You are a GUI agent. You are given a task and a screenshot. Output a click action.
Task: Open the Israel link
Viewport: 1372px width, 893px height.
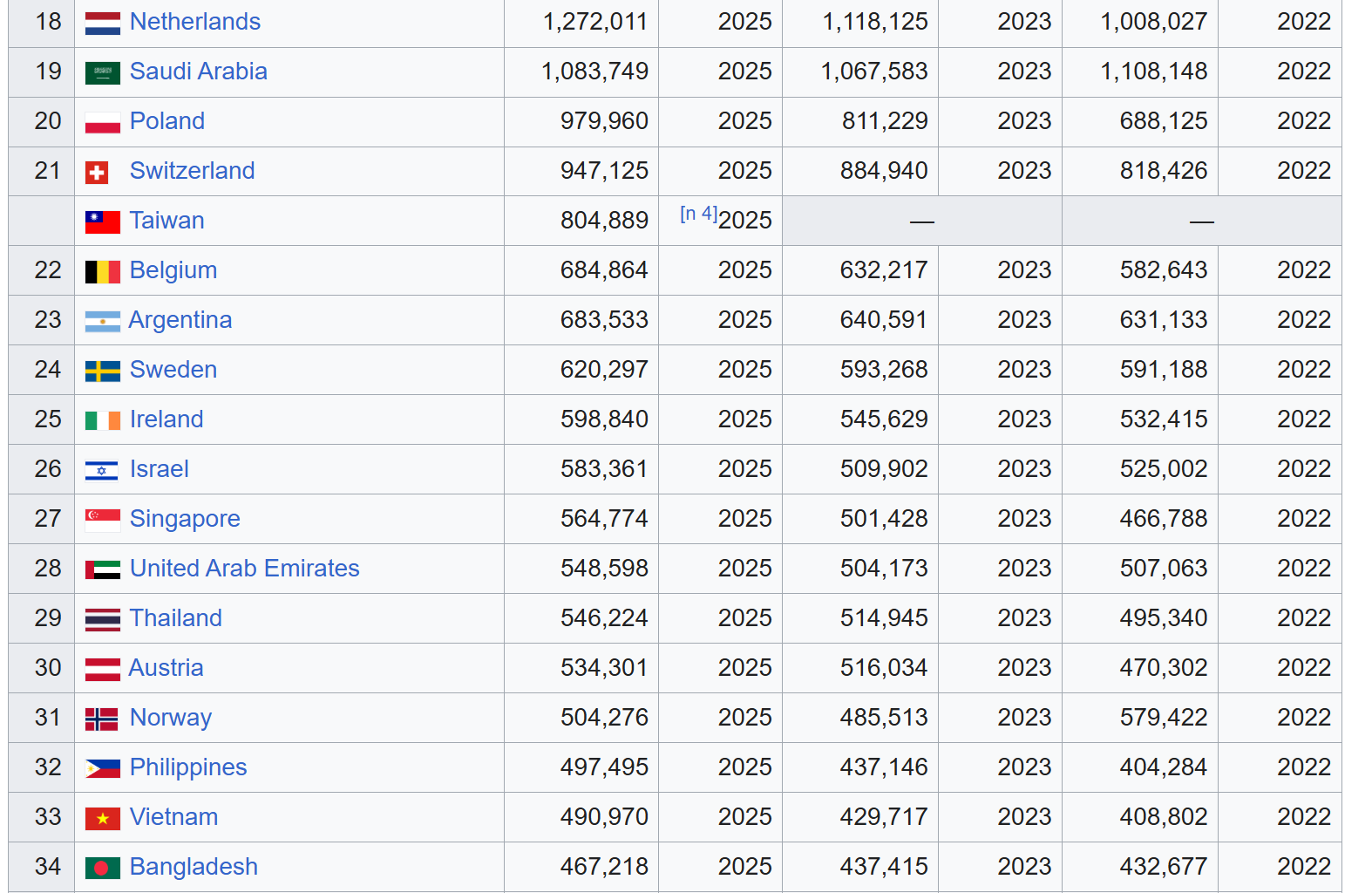(160, 469)
